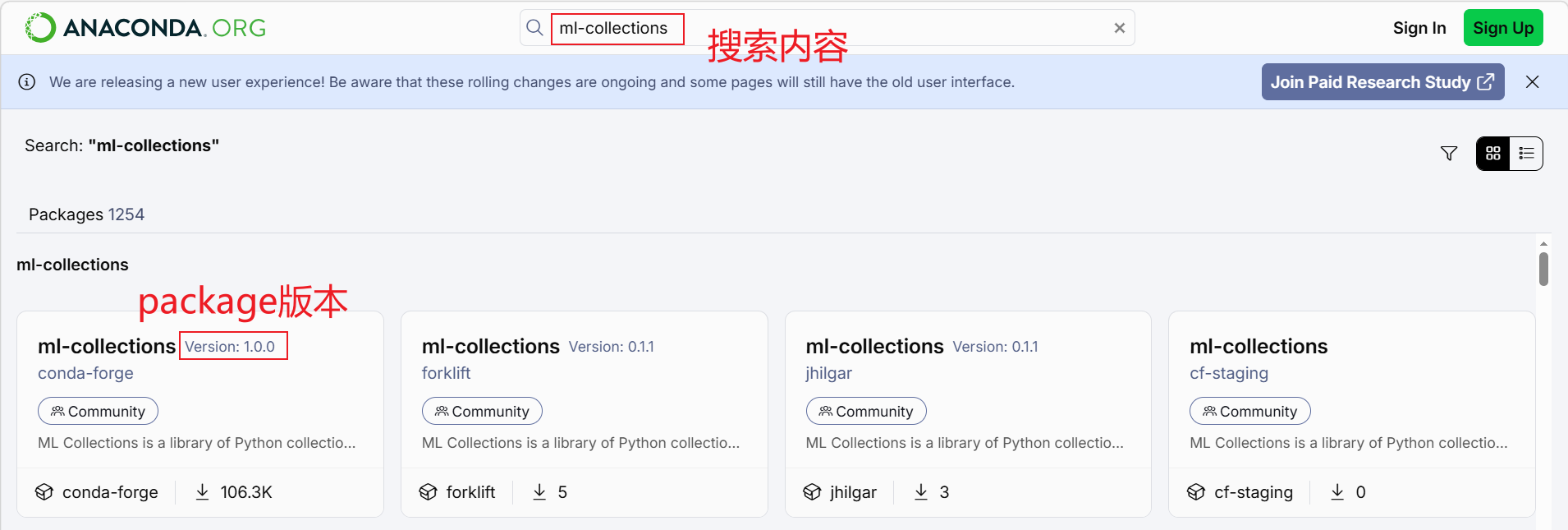
Task: Clear the search field with X
Action: coord(1119,28)
